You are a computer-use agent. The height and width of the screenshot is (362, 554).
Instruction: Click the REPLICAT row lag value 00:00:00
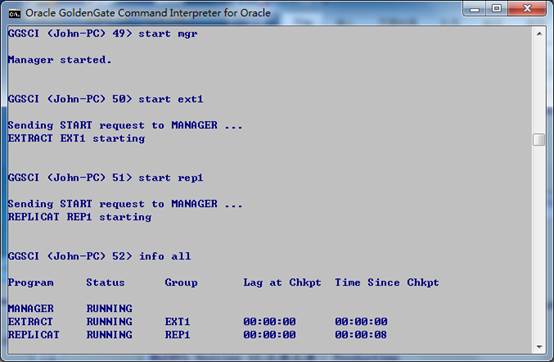click(x=269, y=334)
